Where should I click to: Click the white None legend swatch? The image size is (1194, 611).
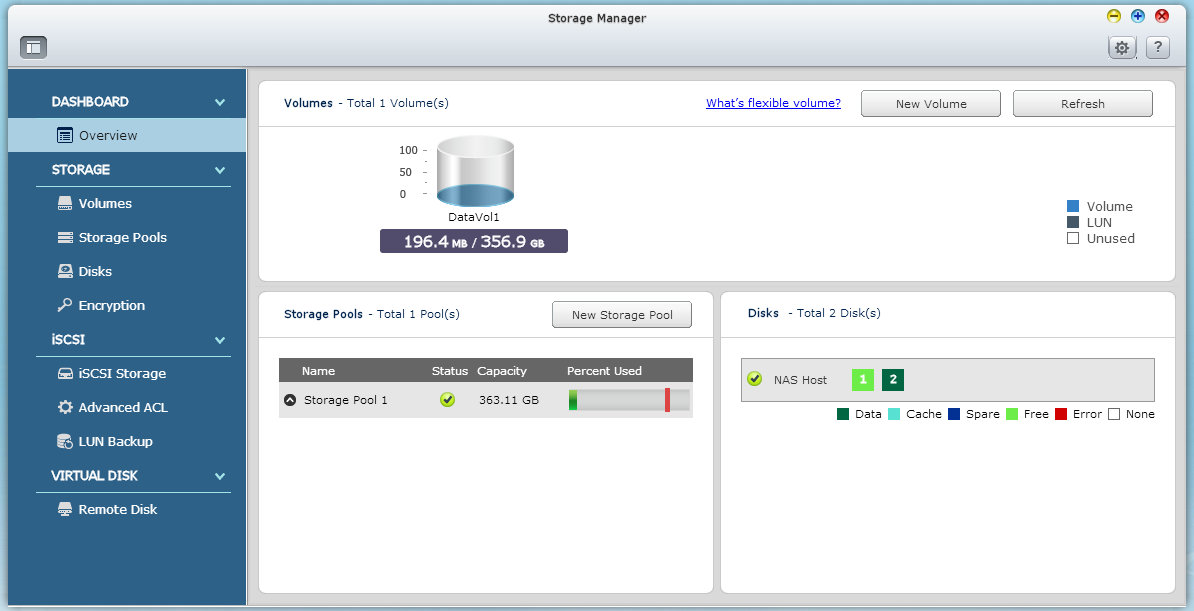pyautogui.click(x=1114, y=414)
